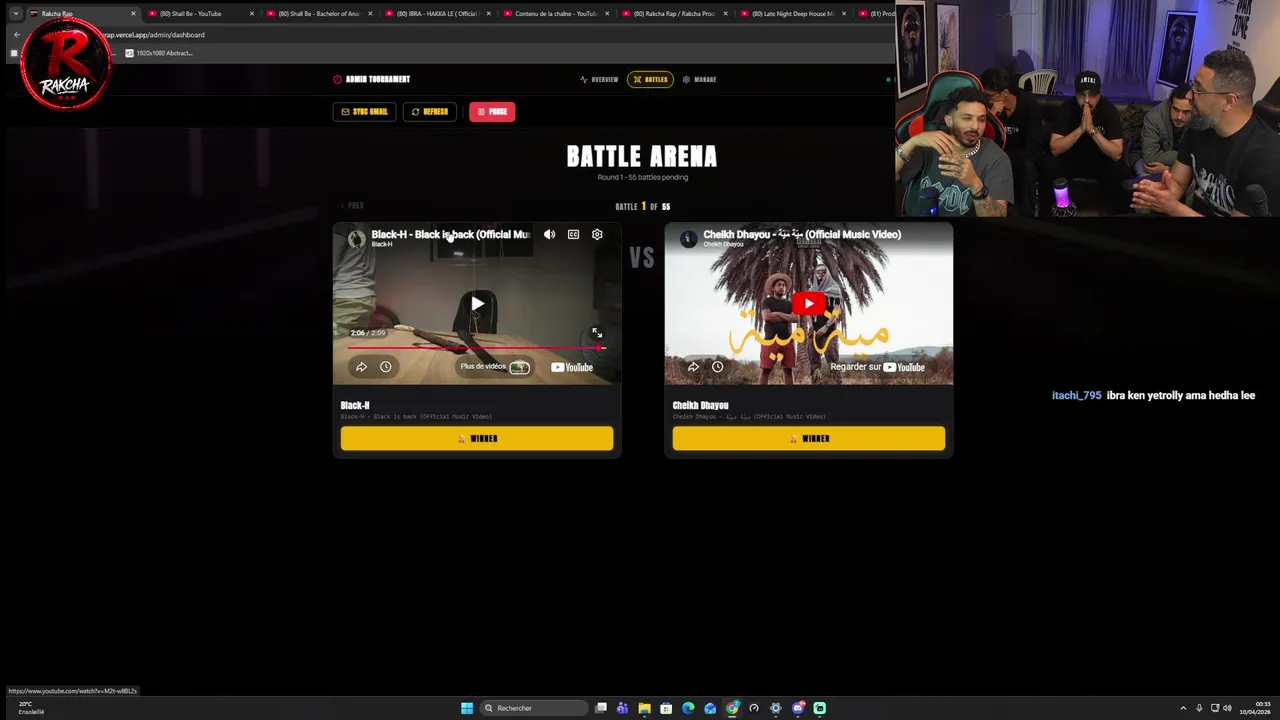Switch to 'Contenu de la chaîne' browser tab
The image size is (1280, 720).
pyautogui.click(x=556, y=14)
